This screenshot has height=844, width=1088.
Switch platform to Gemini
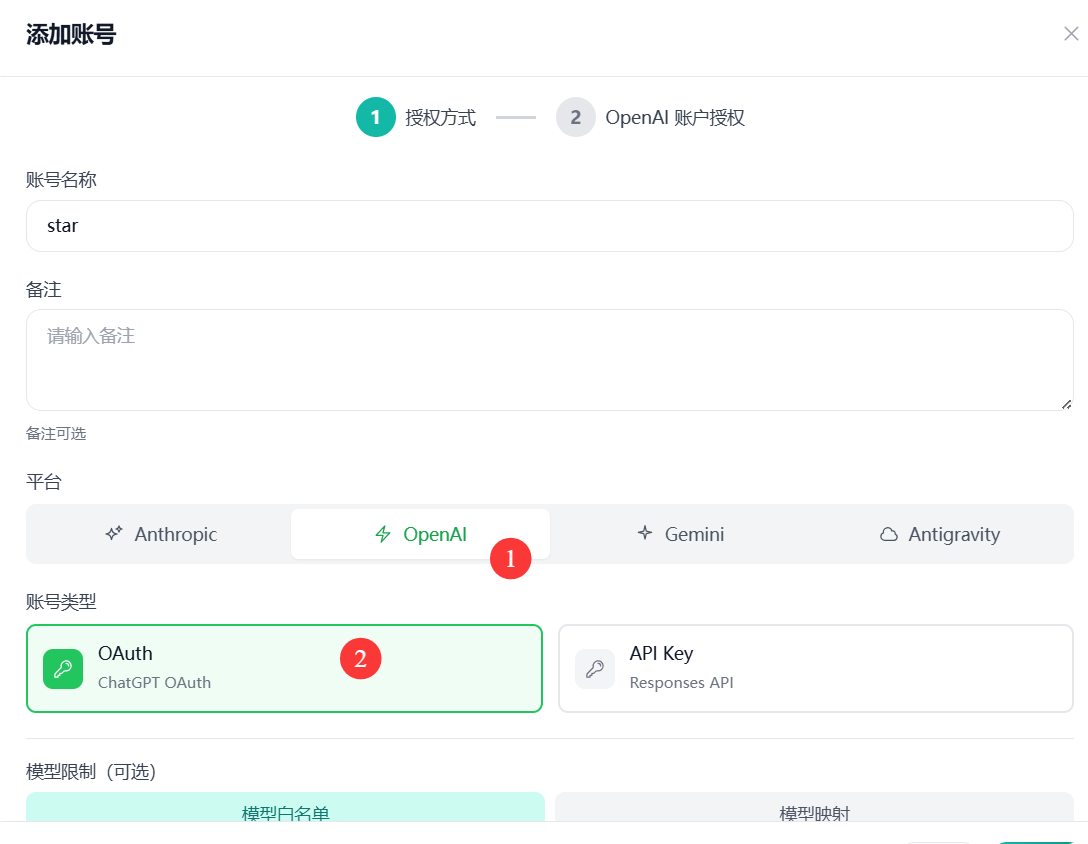click(681, 534)
